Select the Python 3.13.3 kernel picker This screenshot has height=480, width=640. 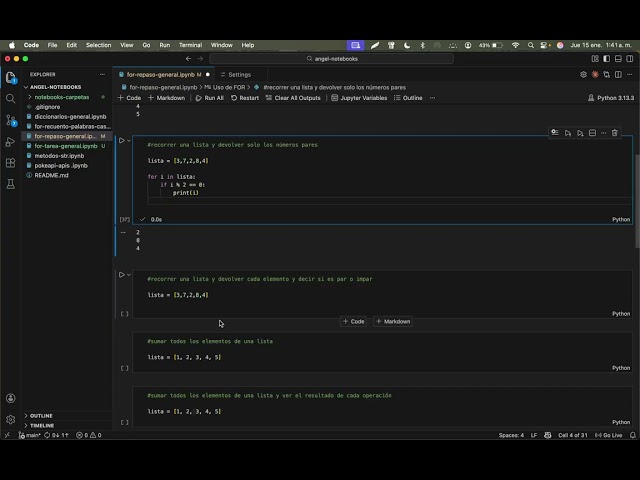coord(611,98)
